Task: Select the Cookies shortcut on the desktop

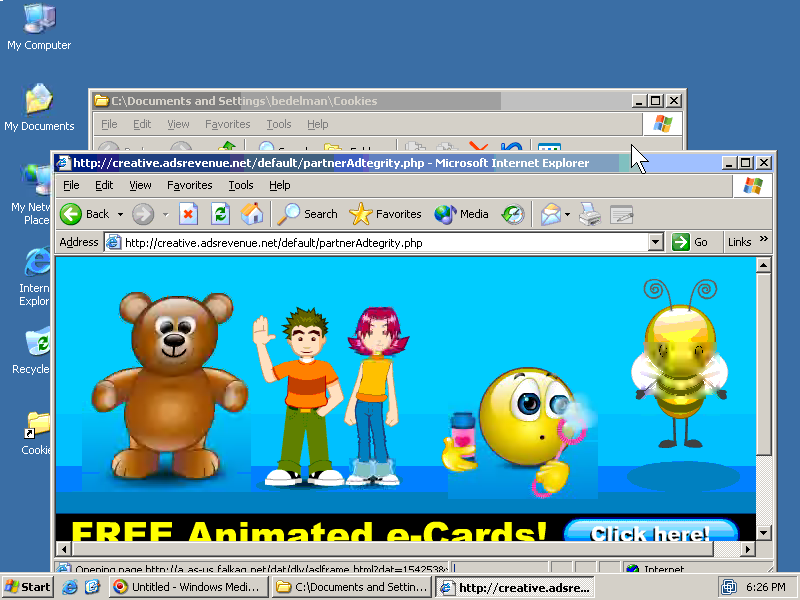Action: tap(36, 433)
